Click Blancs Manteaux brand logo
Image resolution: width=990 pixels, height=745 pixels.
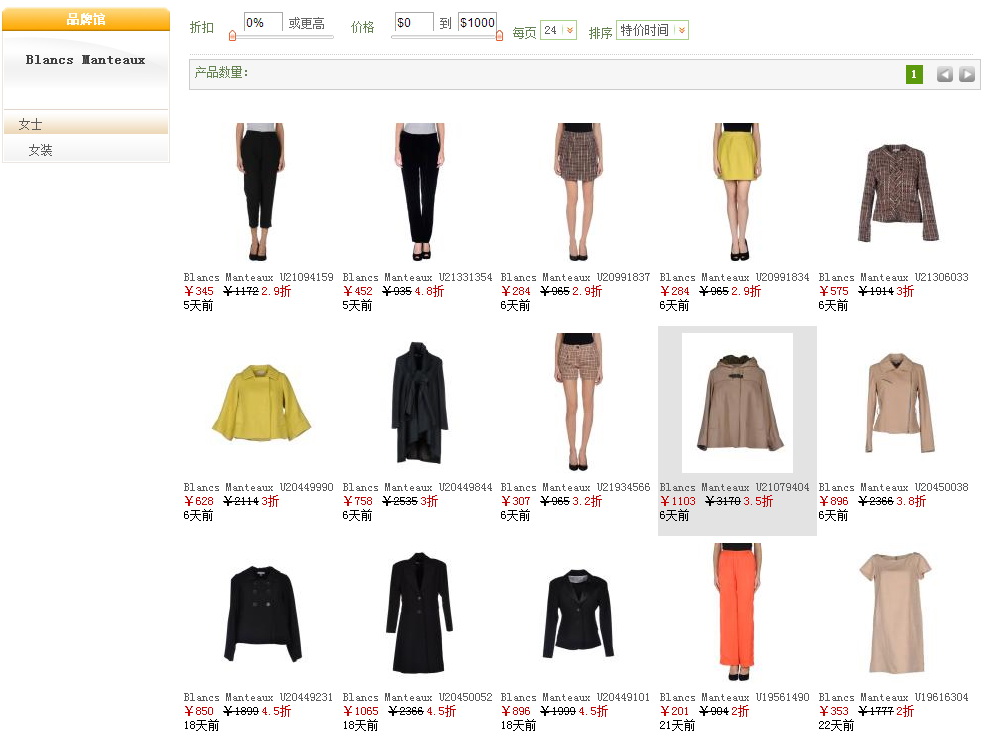click(x=85, y=60)
